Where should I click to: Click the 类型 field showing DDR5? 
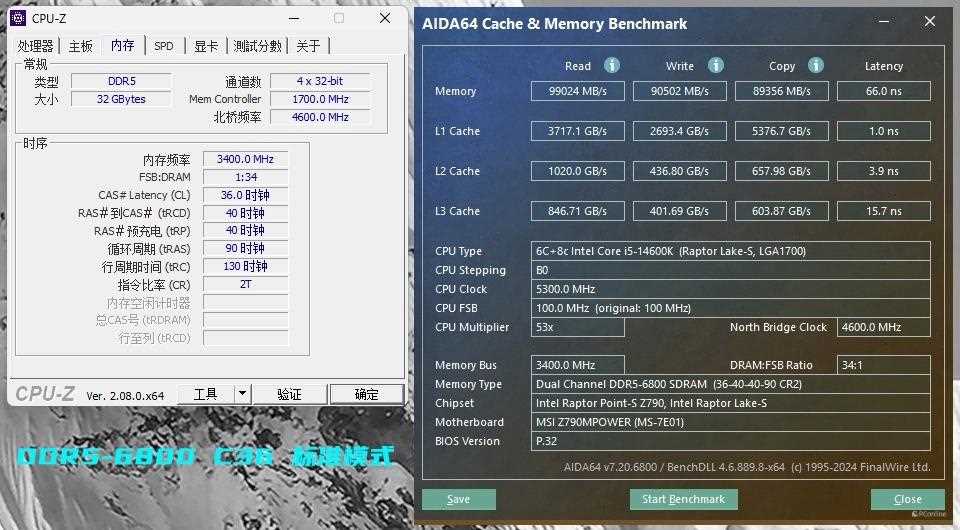(x=121, y=81)
